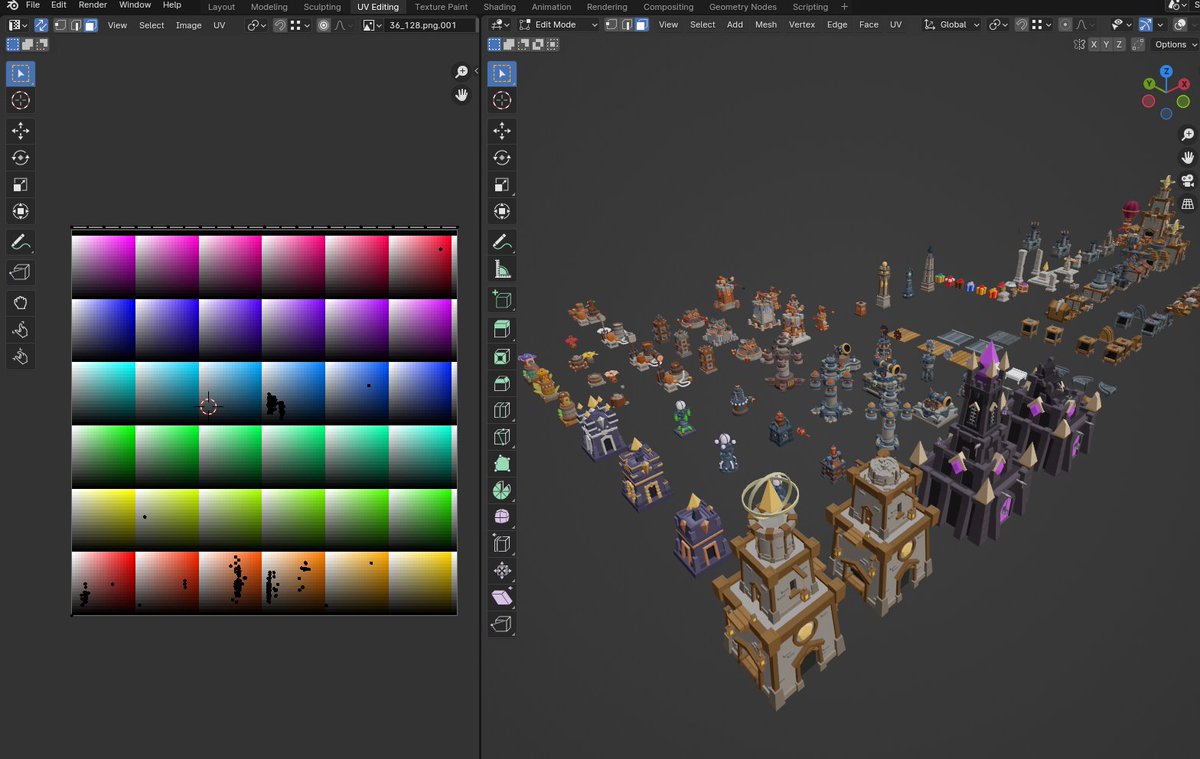Open the 3D viewport snapping options dropdown

pos(1041,25)
